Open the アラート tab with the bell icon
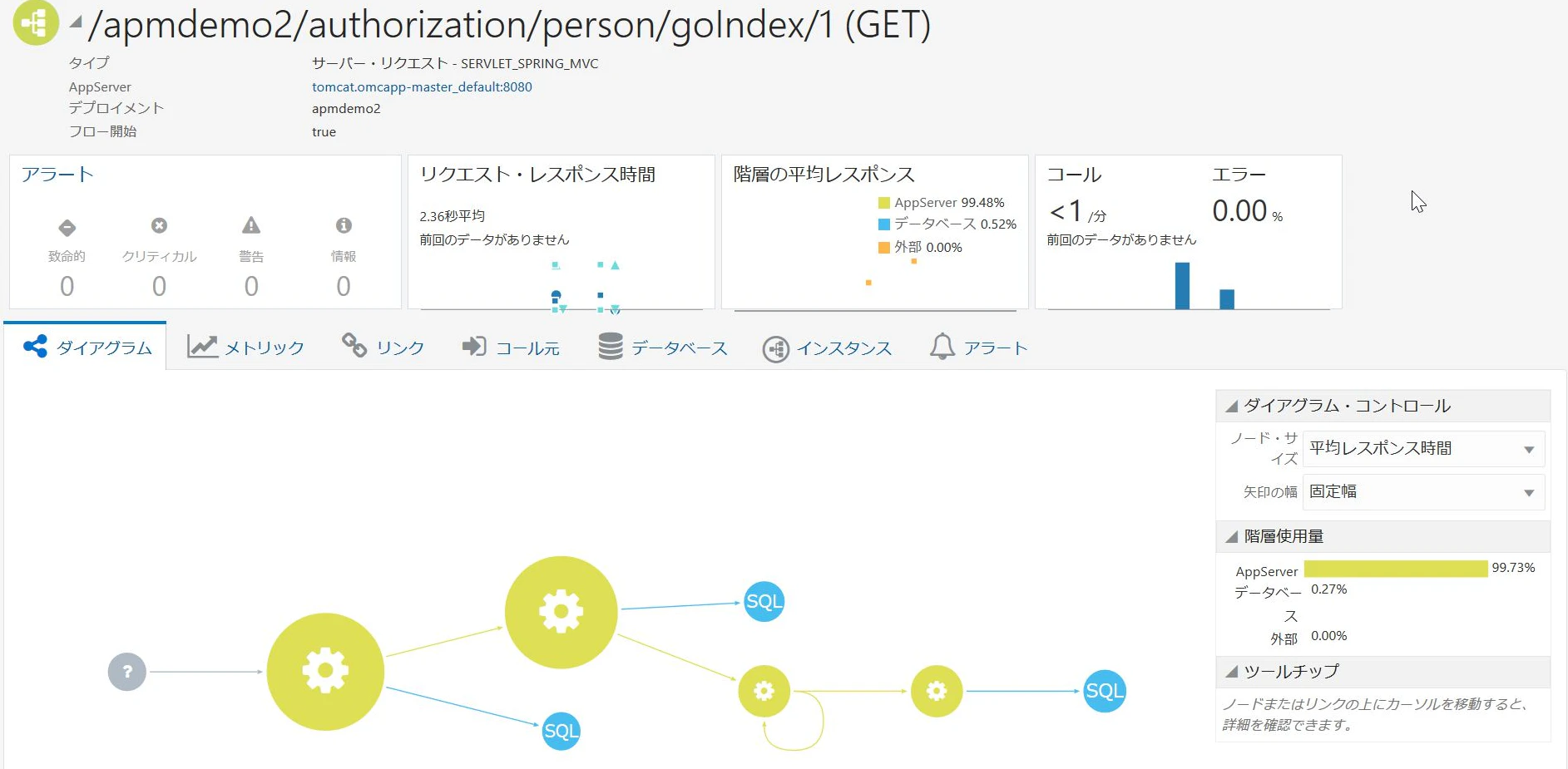Image resolution: width=1568 pixels, height=769 pixels. coord(978,348)
